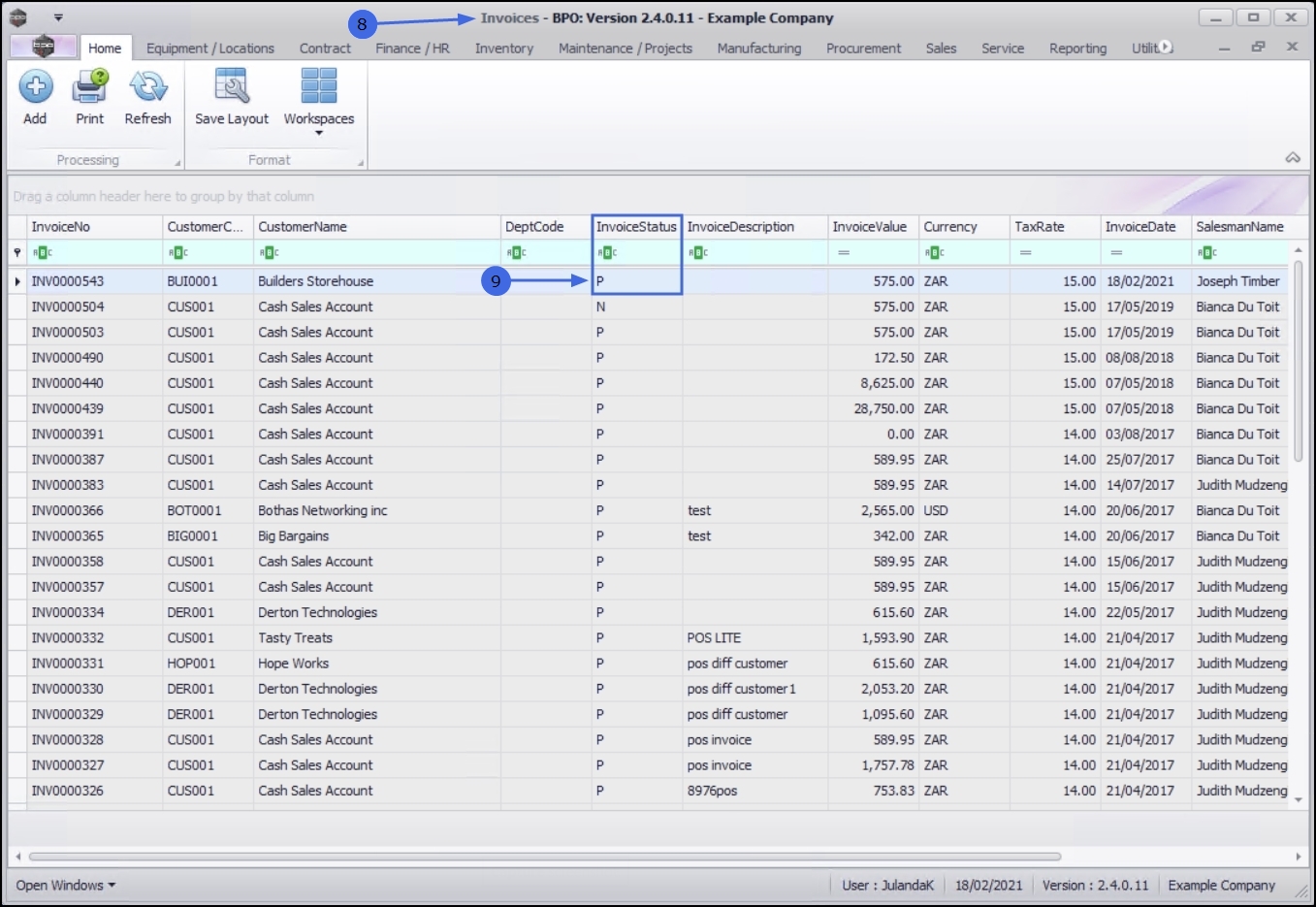The image size is (1316, 907).
Task: Click the TaxRate column header
Action: click(x=1055, y=227)
